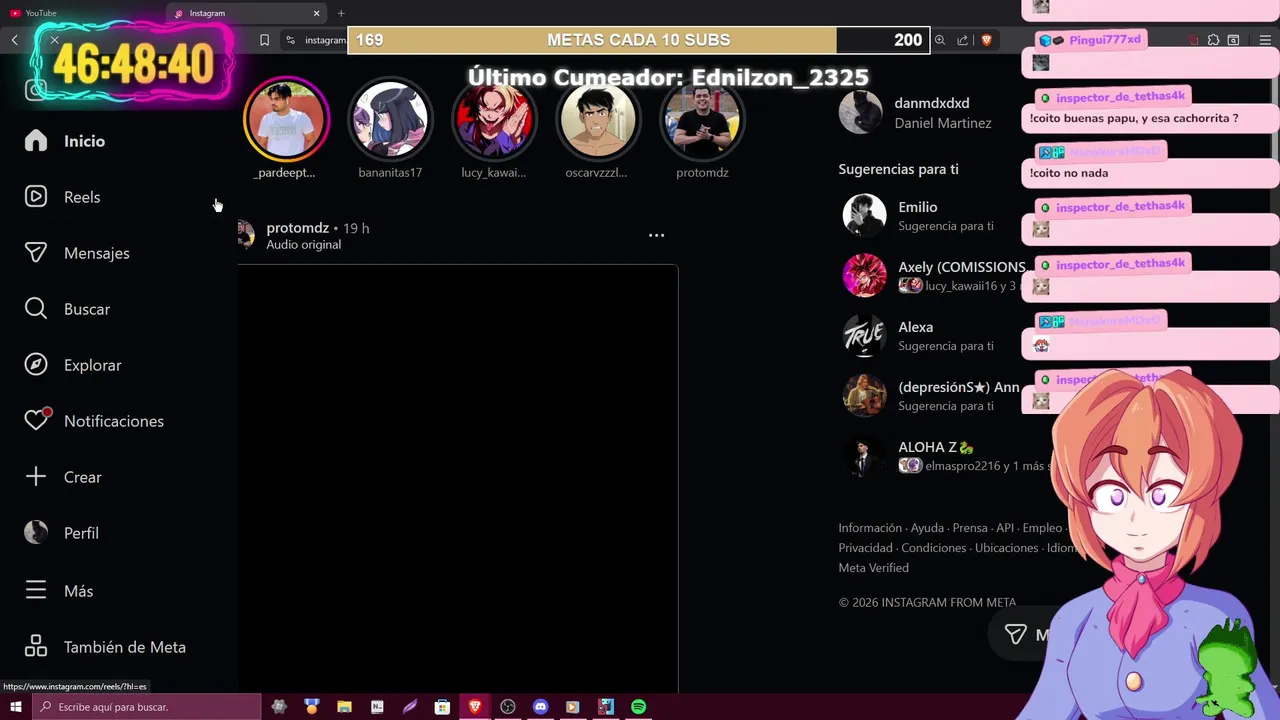Screen dimensions: 1280x720
Task: Click Brave icon in the taskbar
Action: [475, 707]
